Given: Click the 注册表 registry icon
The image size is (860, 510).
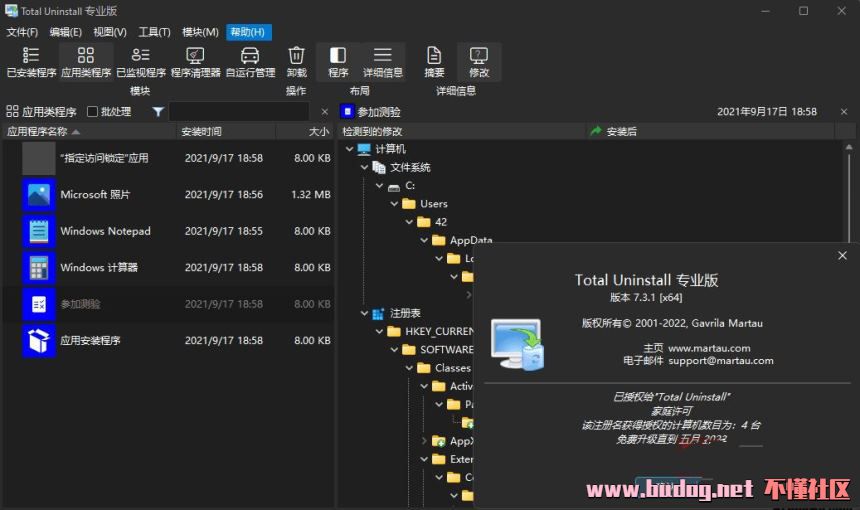Looking at the screenshot, I should 378,314.
